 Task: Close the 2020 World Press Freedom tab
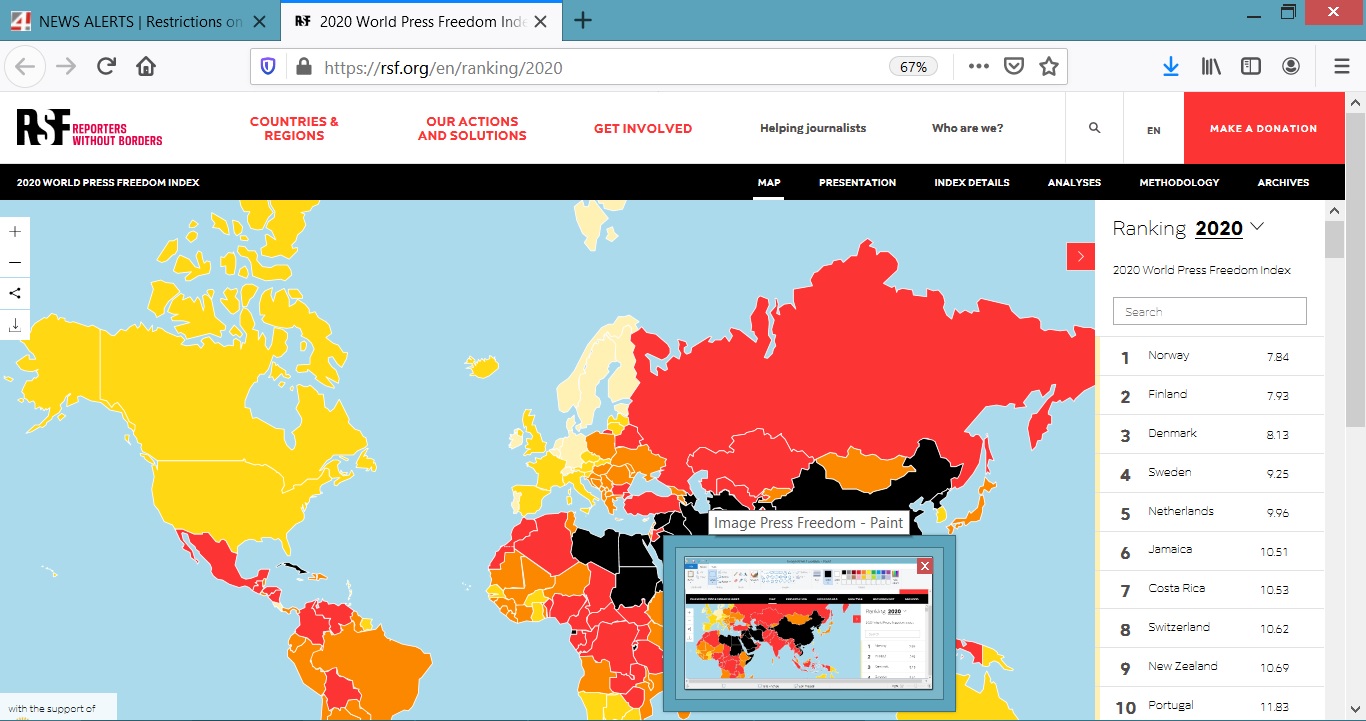(x=542, y=21)
